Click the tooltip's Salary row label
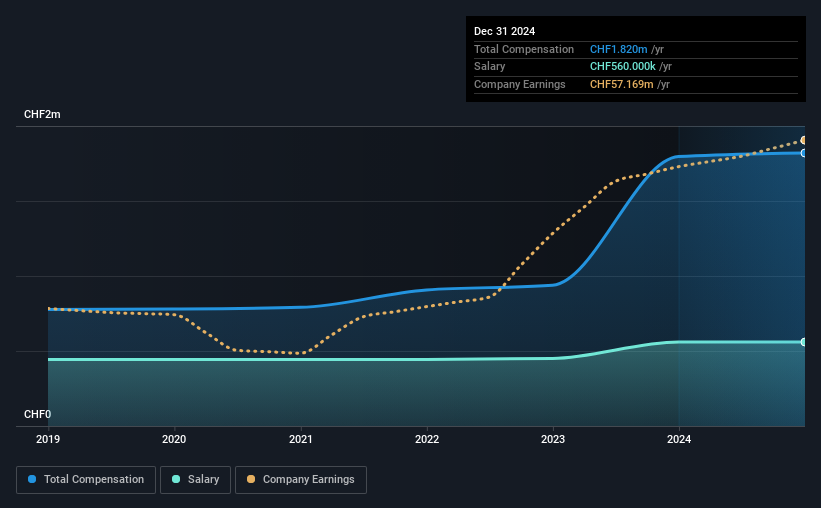The image size is (821, 508). [x=490, y=67]
